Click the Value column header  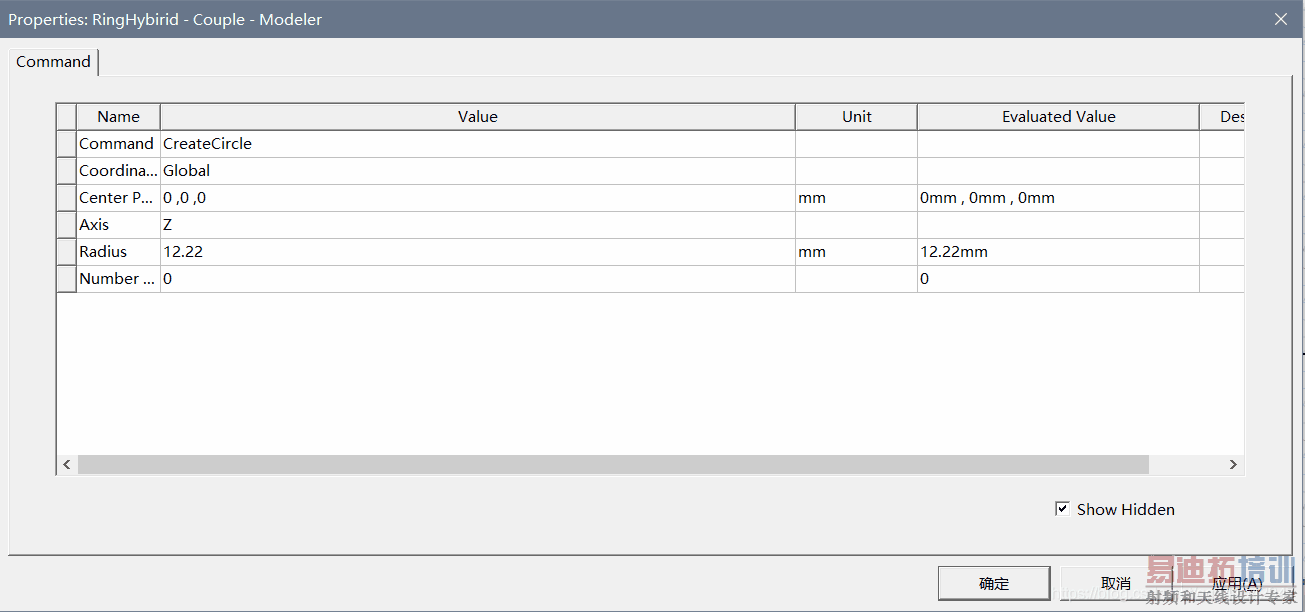click(x=478, y=117)
